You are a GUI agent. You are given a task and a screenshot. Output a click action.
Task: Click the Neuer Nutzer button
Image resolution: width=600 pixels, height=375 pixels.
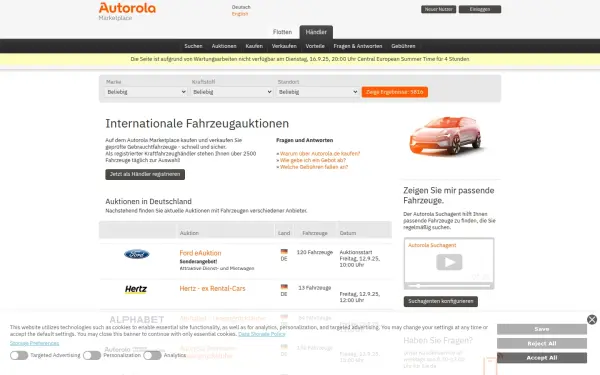pos(439,9)
